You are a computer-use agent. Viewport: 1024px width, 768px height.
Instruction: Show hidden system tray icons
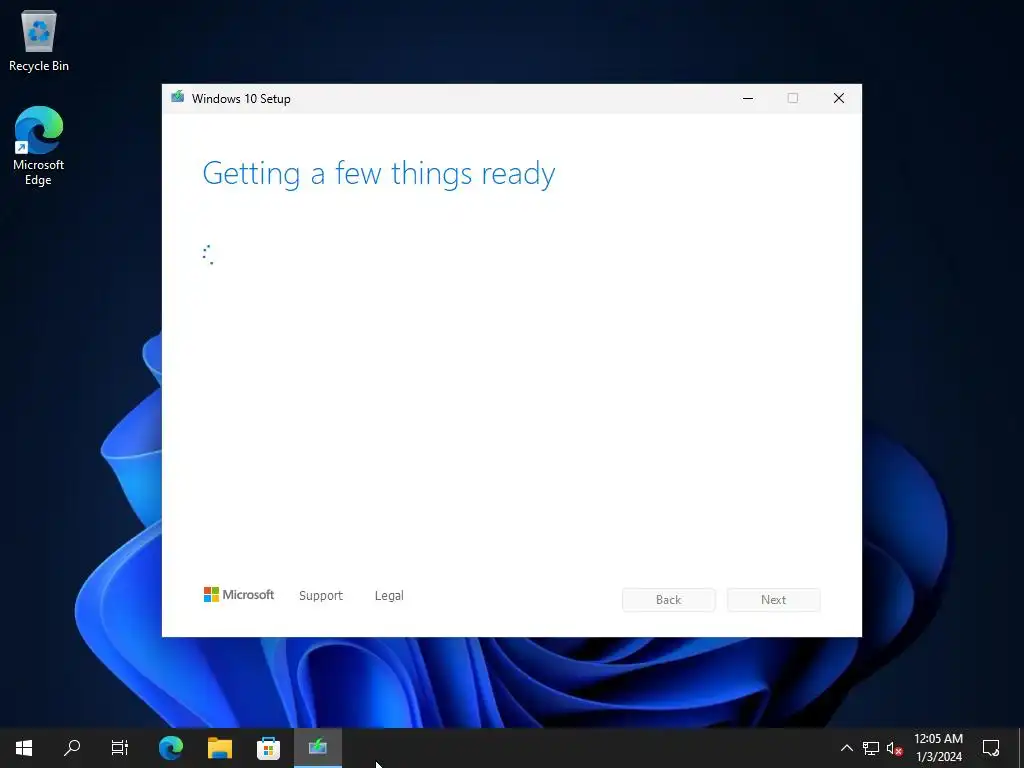(846, 748)
